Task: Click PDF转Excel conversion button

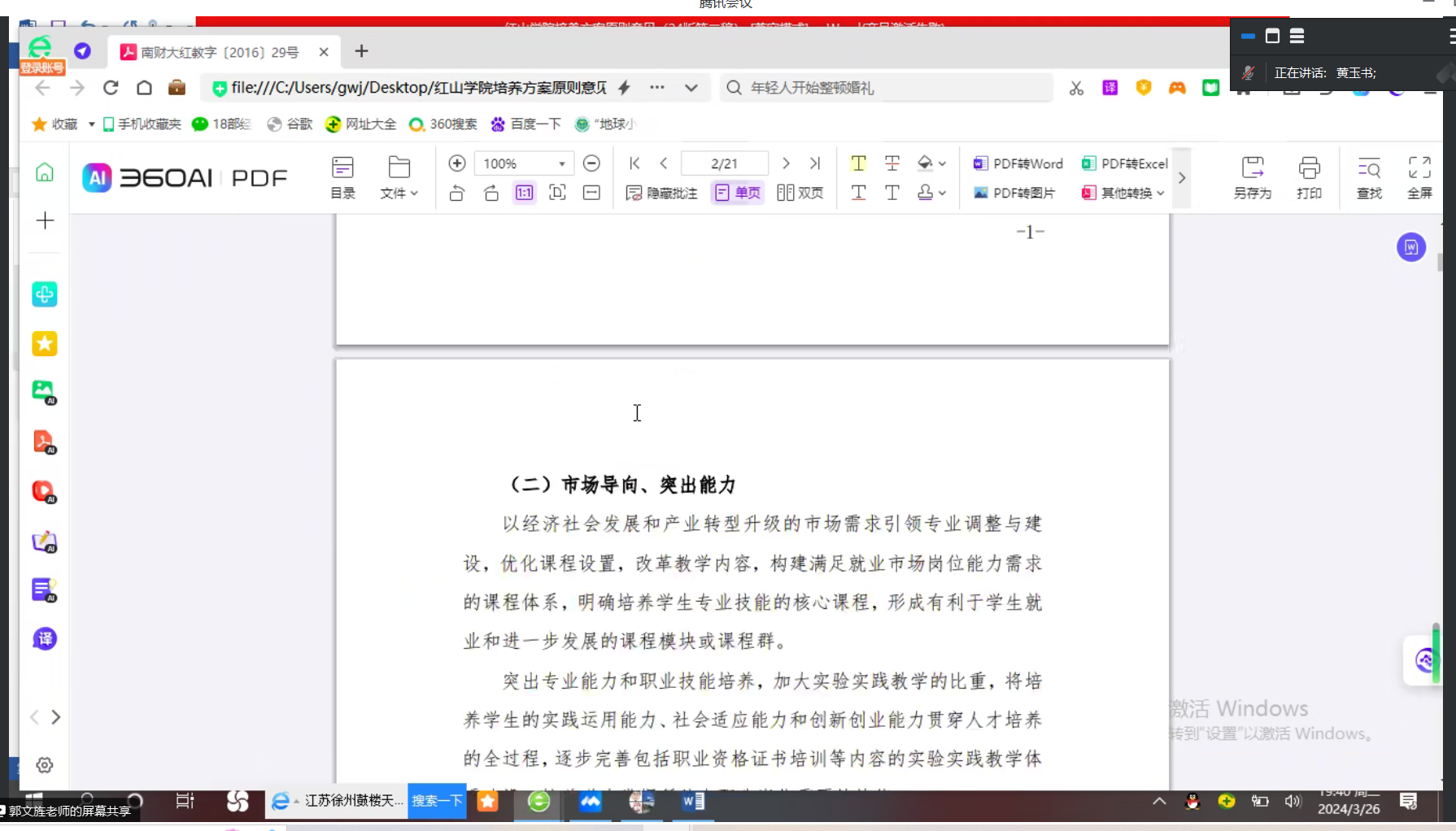Action: click(1125, 163)
